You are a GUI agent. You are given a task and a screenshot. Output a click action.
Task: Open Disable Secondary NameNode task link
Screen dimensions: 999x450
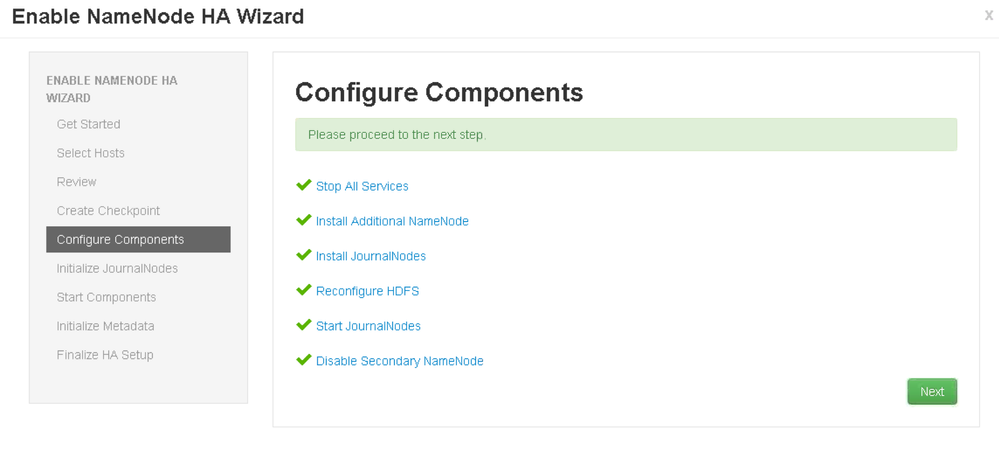(x=399, y=361)
